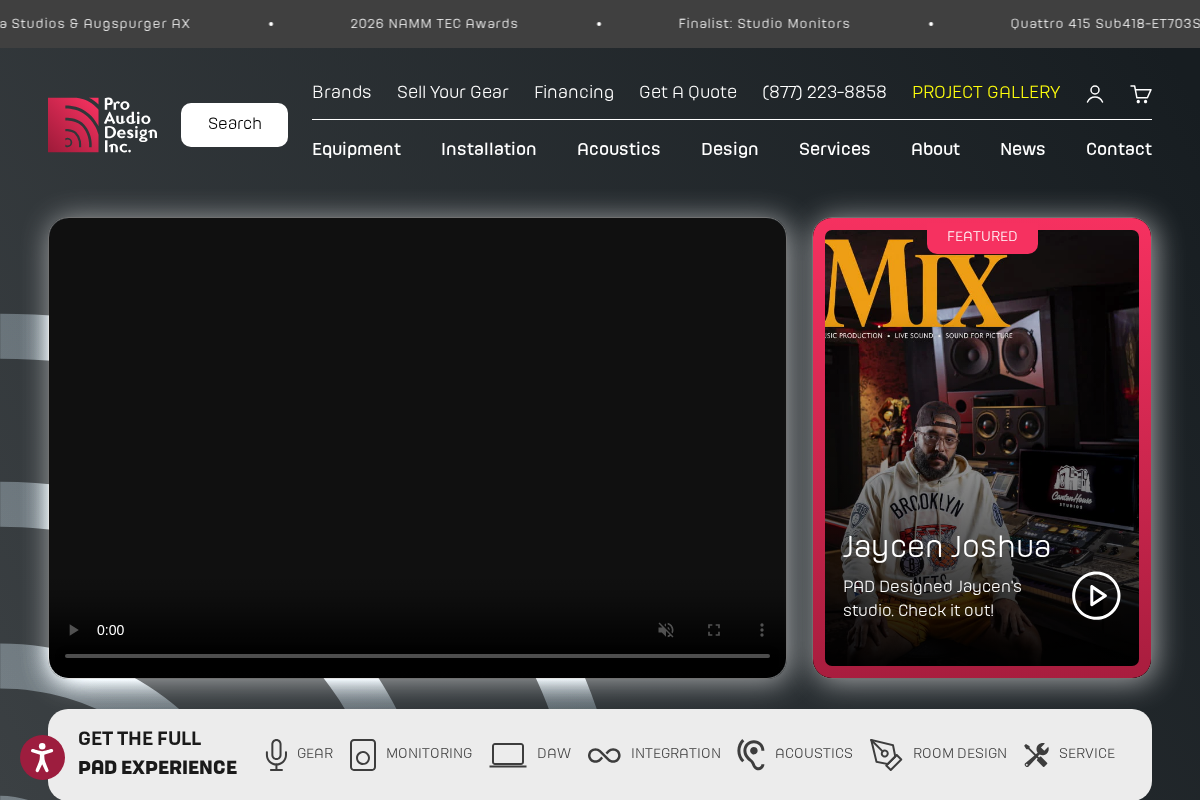Viewport: 1200px width, 800px height.
Task: Open the shopping cart icon
Action: point(1140,94)
